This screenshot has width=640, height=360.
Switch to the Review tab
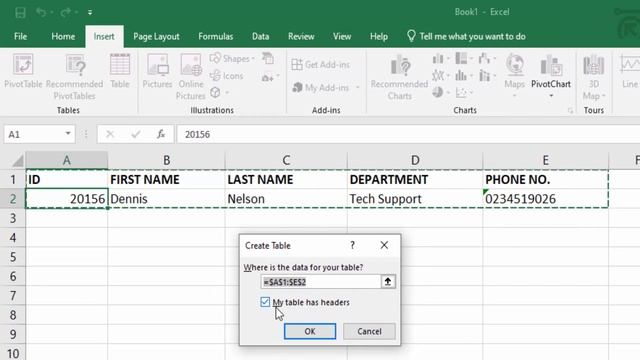click(x=301, y=36)
